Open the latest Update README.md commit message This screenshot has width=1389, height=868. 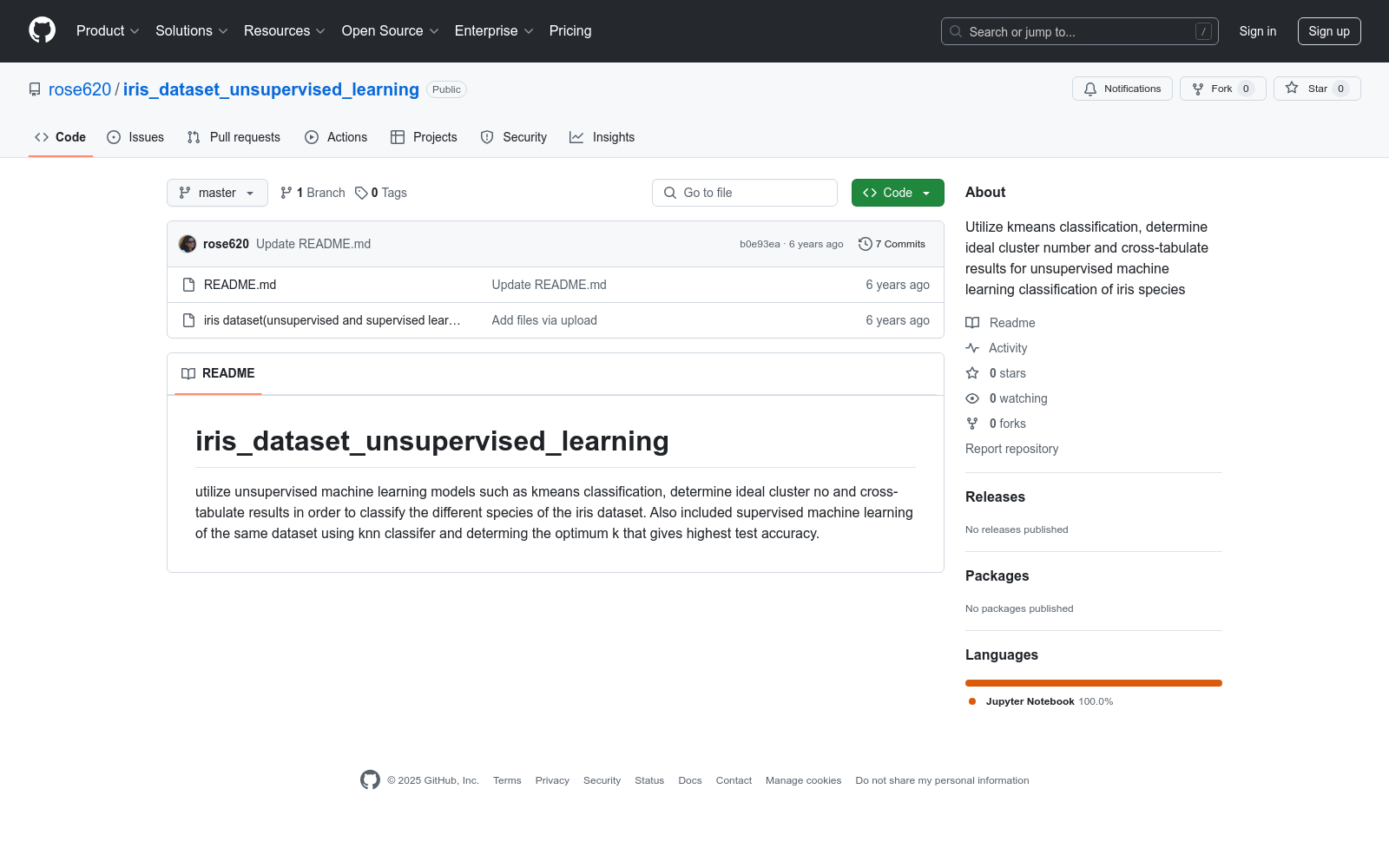coord(313,244)
